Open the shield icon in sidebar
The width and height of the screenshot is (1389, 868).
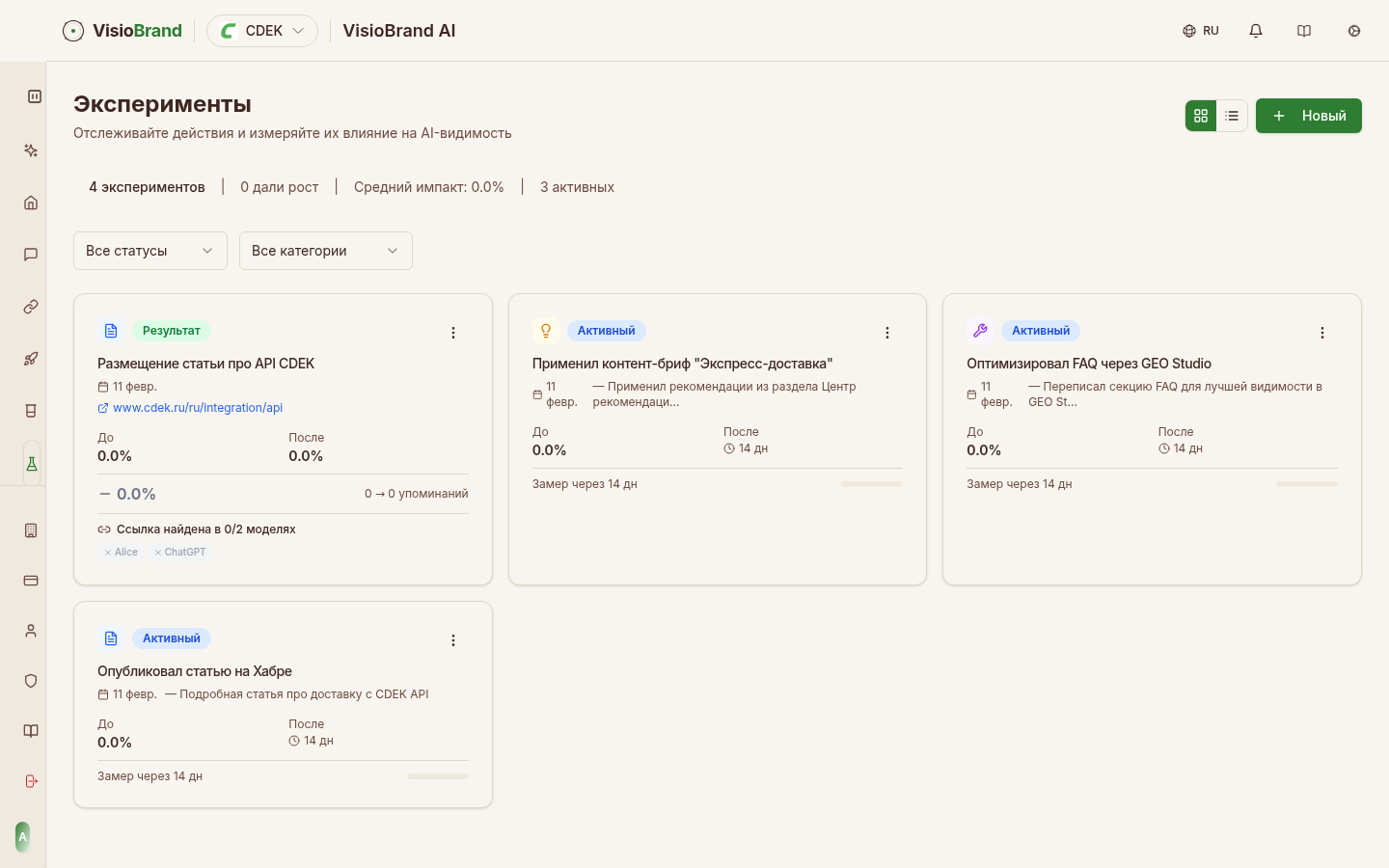(x=31, y=681)
